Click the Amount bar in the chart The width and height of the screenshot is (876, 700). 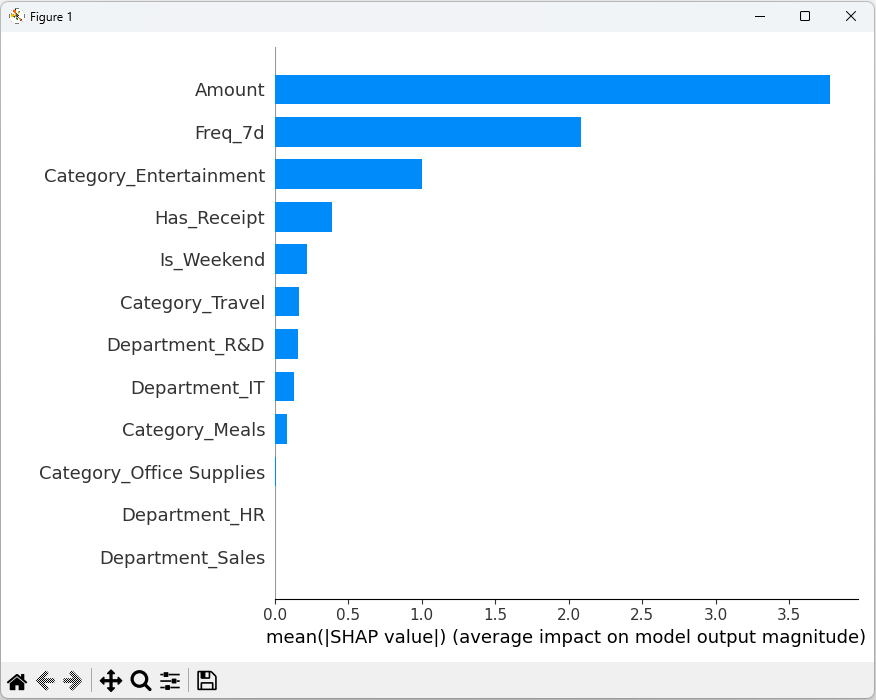pyautogui.click(x=552, y=90)
